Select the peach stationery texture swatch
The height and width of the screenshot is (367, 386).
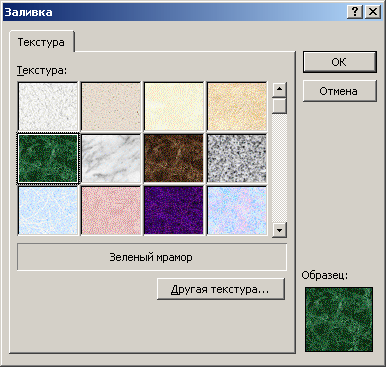(x=237, y=106)
